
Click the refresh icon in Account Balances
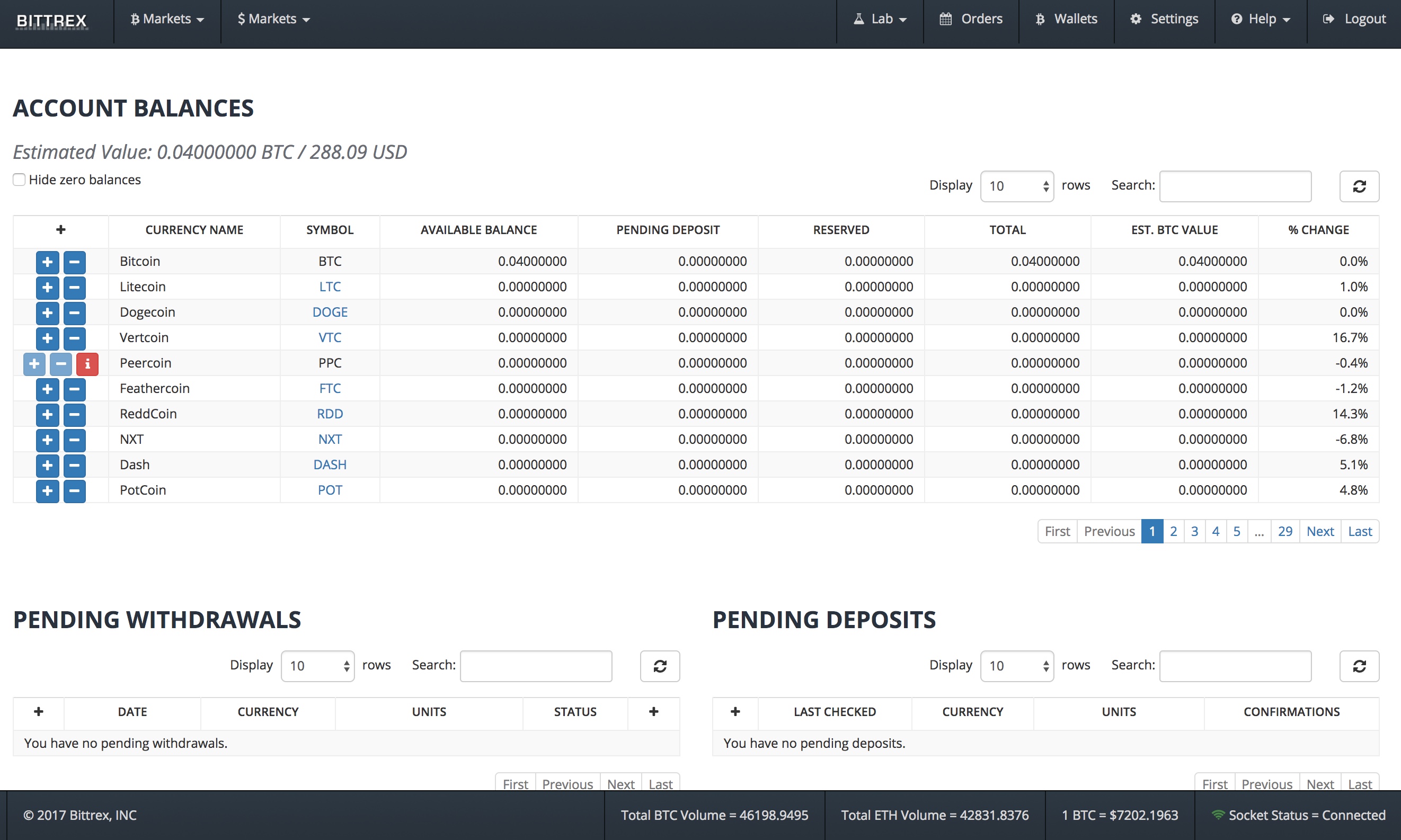[x=1358, y=186]
